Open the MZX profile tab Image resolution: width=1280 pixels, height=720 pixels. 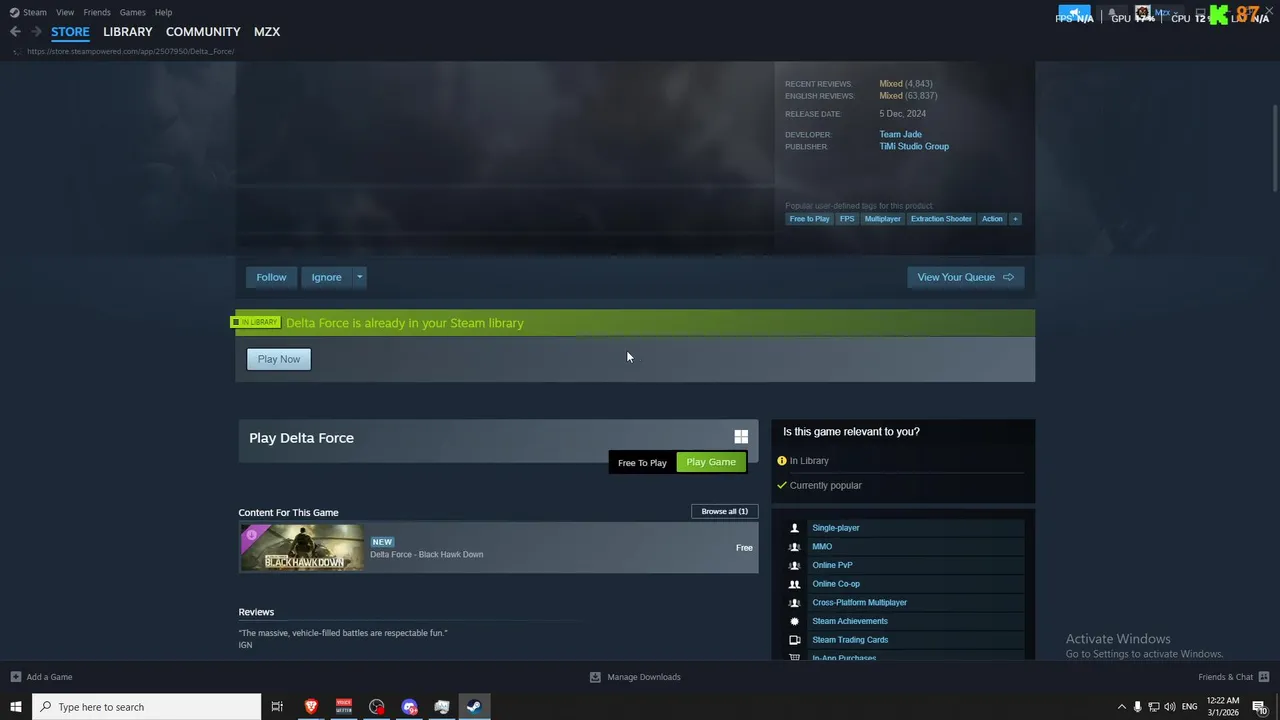pyautogui.click(x=267, y=32)
